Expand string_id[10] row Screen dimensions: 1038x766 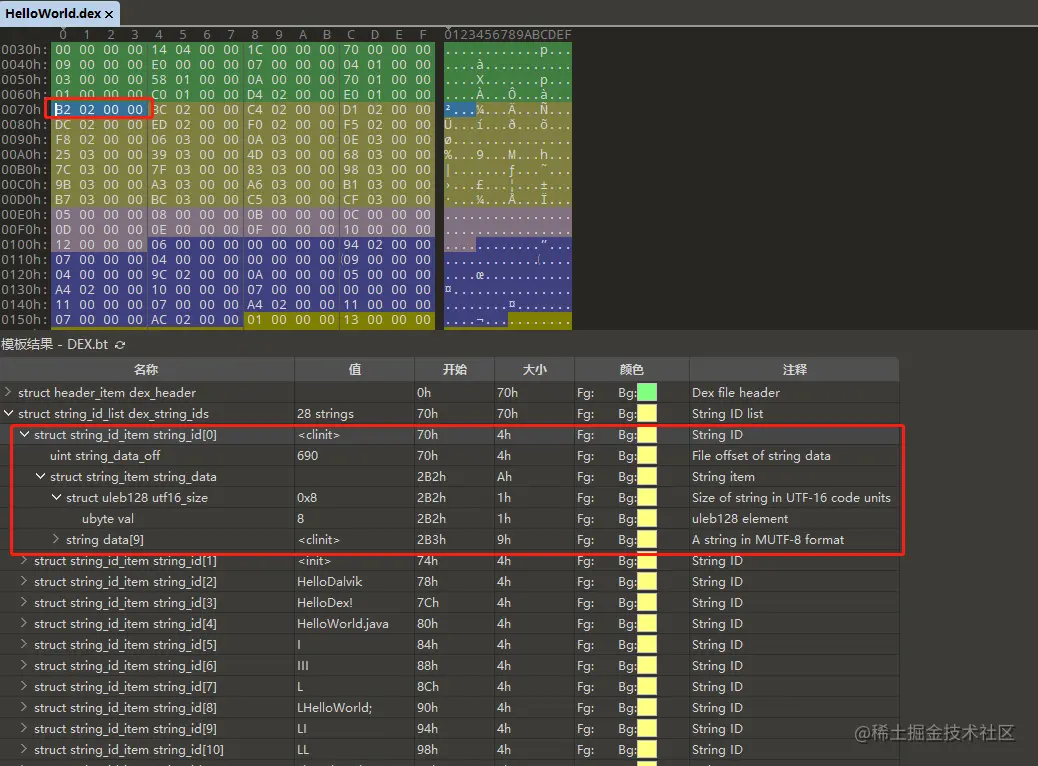(x=24, y=749)
